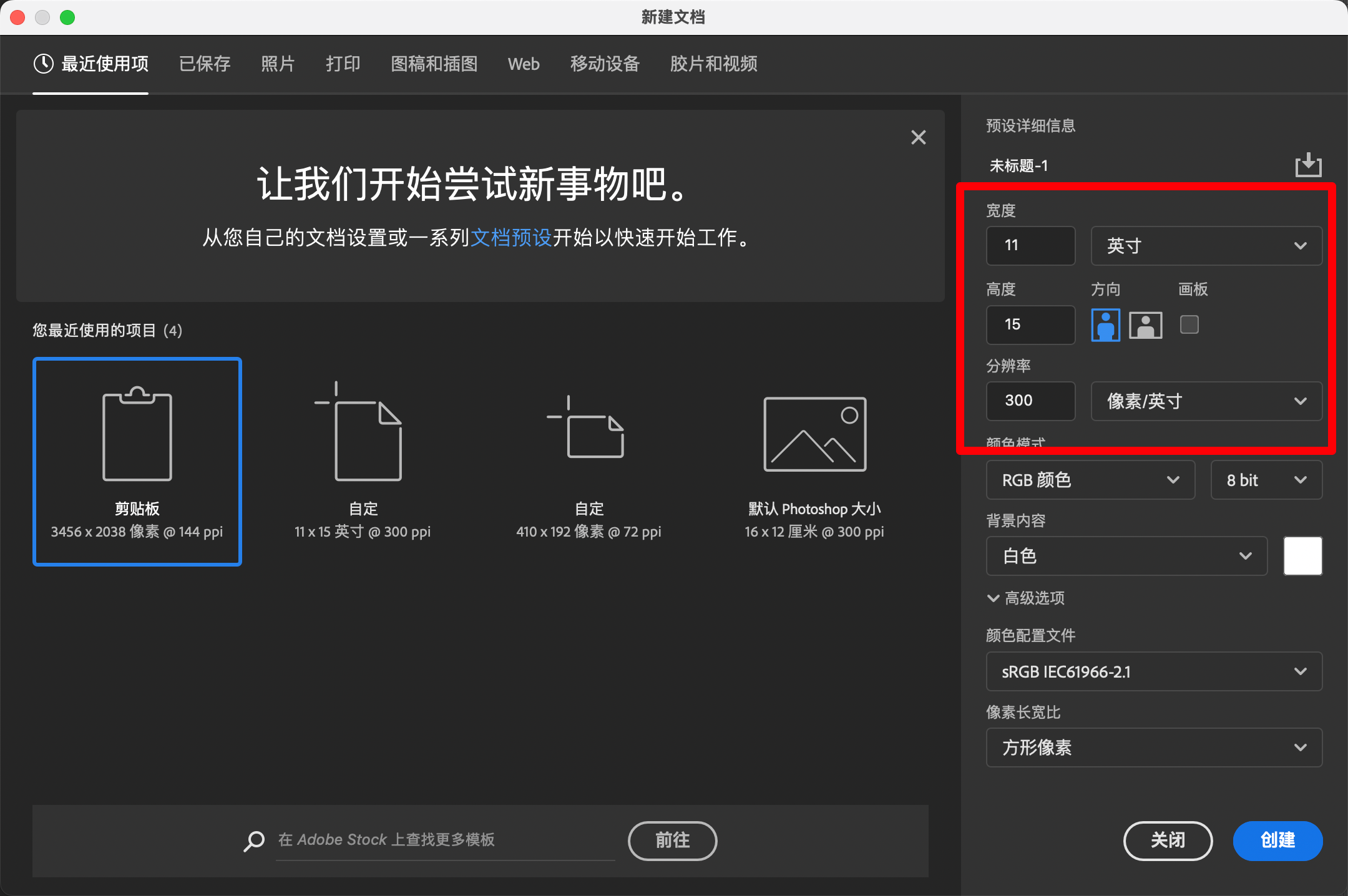Click the Go button beside search
1348x896 pixels.
tap(672, 840)
